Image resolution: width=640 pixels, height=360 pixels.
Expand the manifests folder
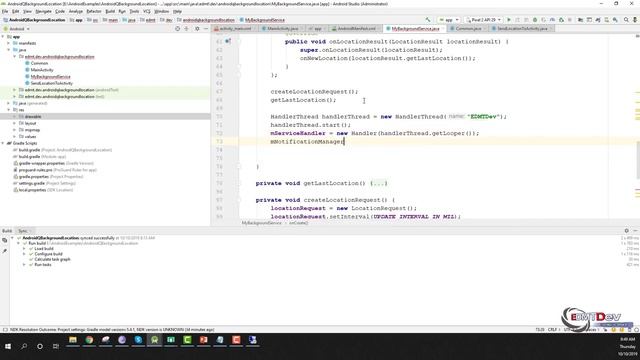coord(9,43)
